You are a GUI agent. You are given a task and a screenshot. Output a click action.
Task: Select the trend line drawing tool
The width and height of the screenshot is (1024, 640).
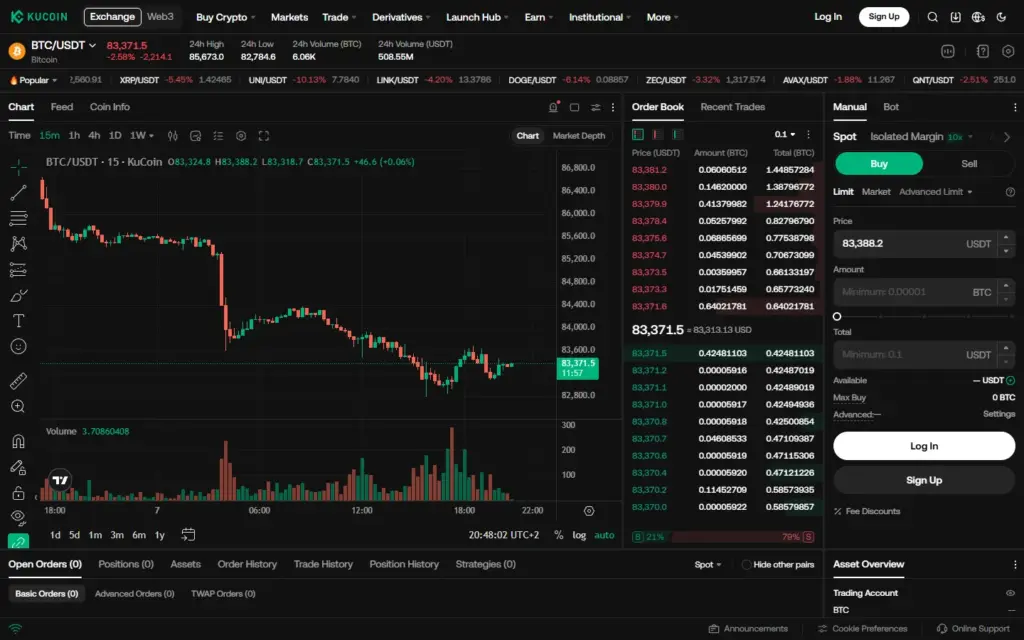[x=18, y=193]
